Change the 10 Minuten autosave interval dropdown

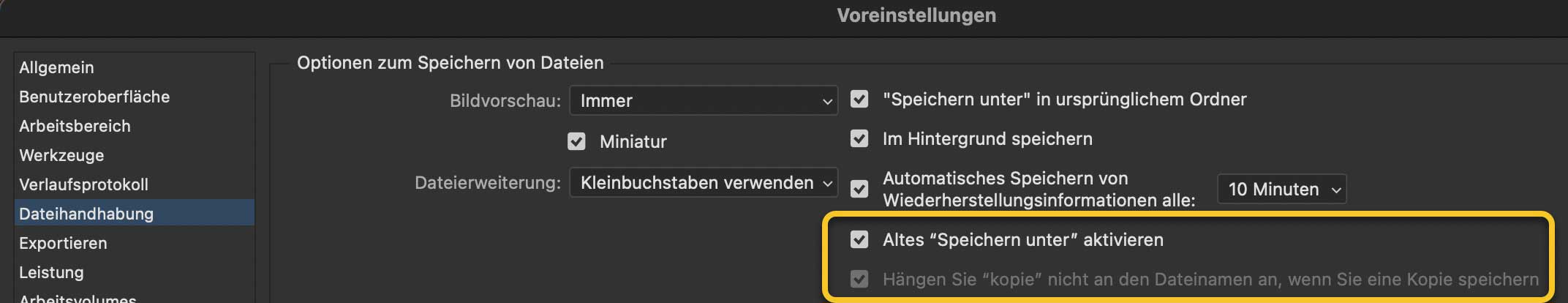(1281, 190)
